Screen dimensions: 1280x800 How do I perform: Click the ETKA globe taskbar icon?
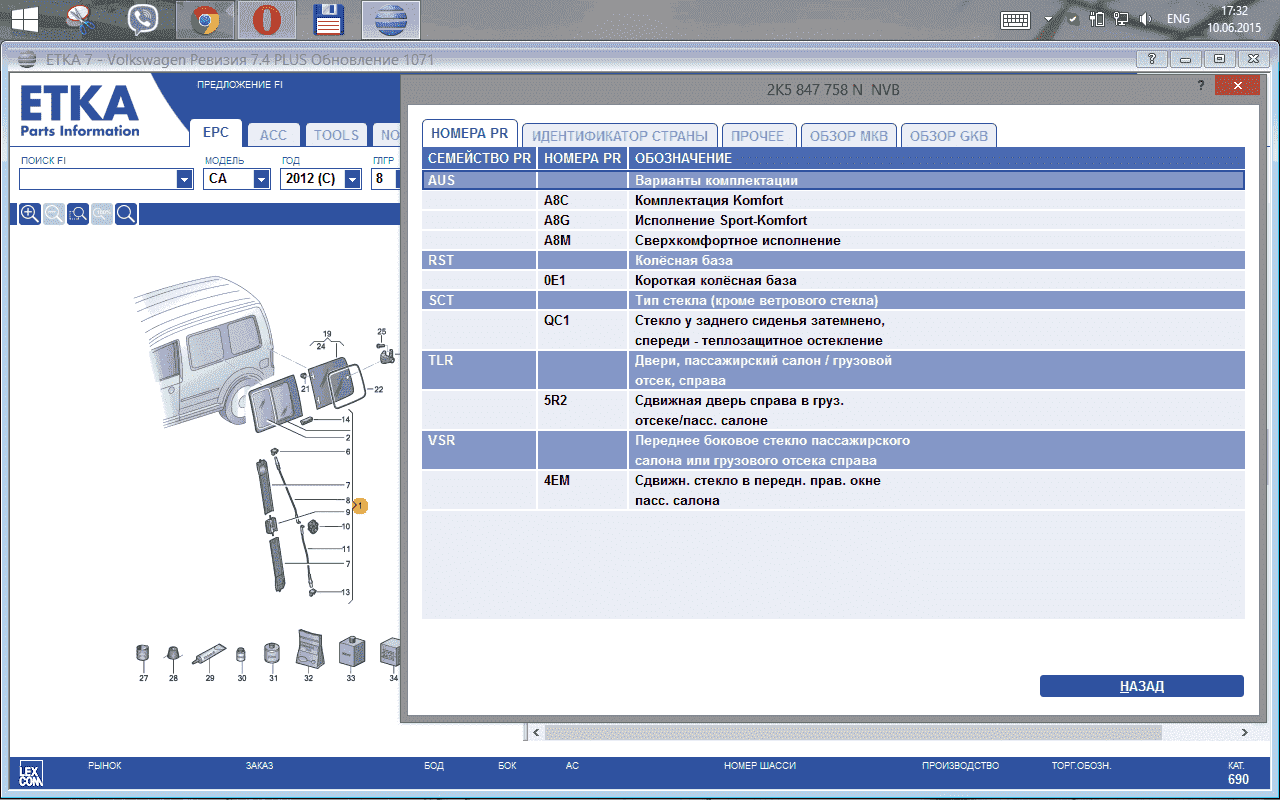click(391, 19)
